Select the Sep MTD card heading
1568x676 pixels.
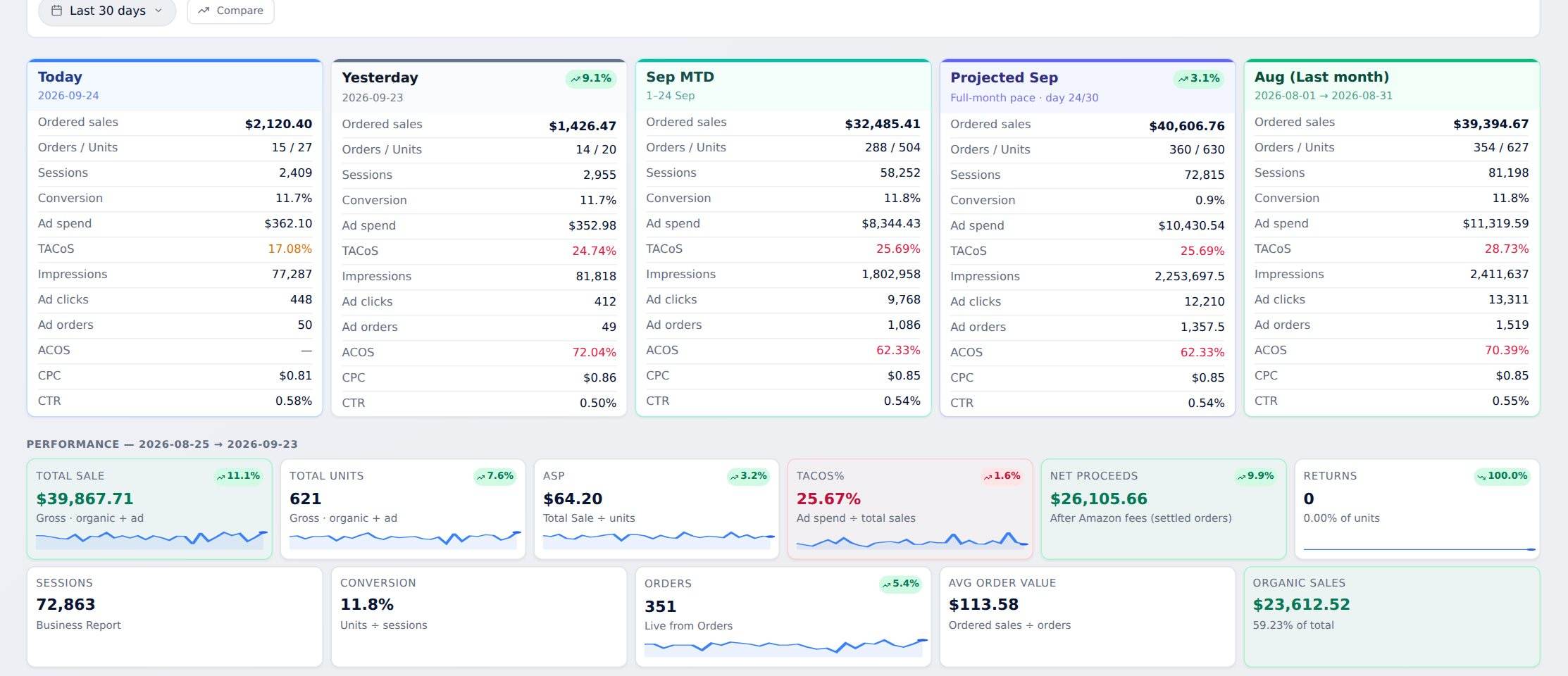[680, 77]
